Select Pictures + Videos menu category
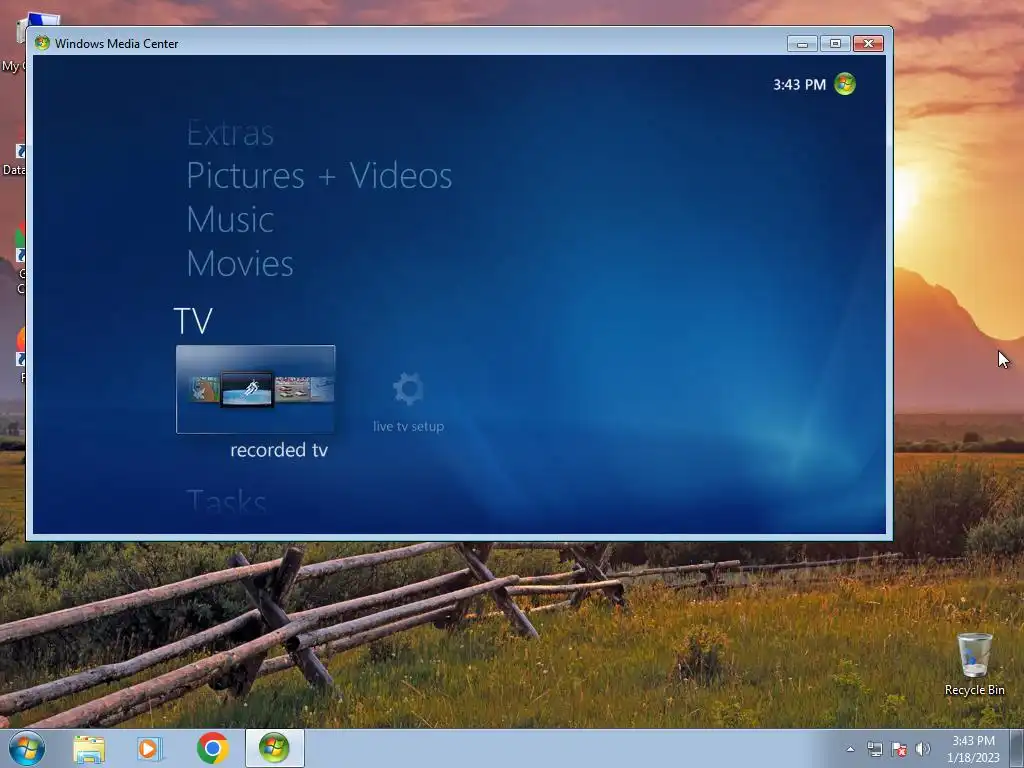The image size is (1024, 768). click(x=319, y=176)
